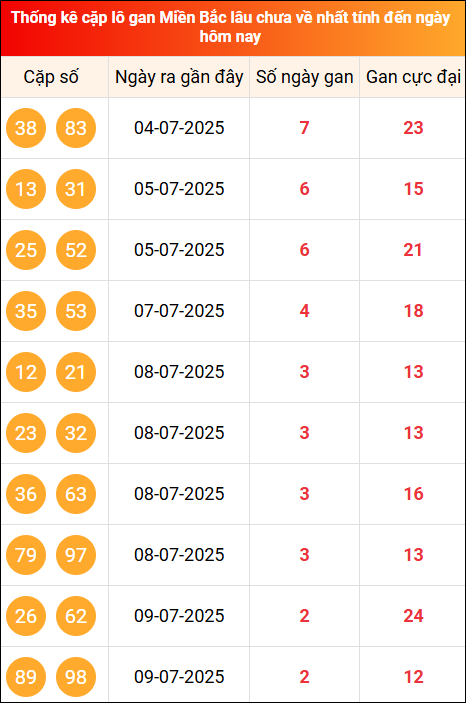Click the date 07-07-2025 cell

click(x=179, y=311)
